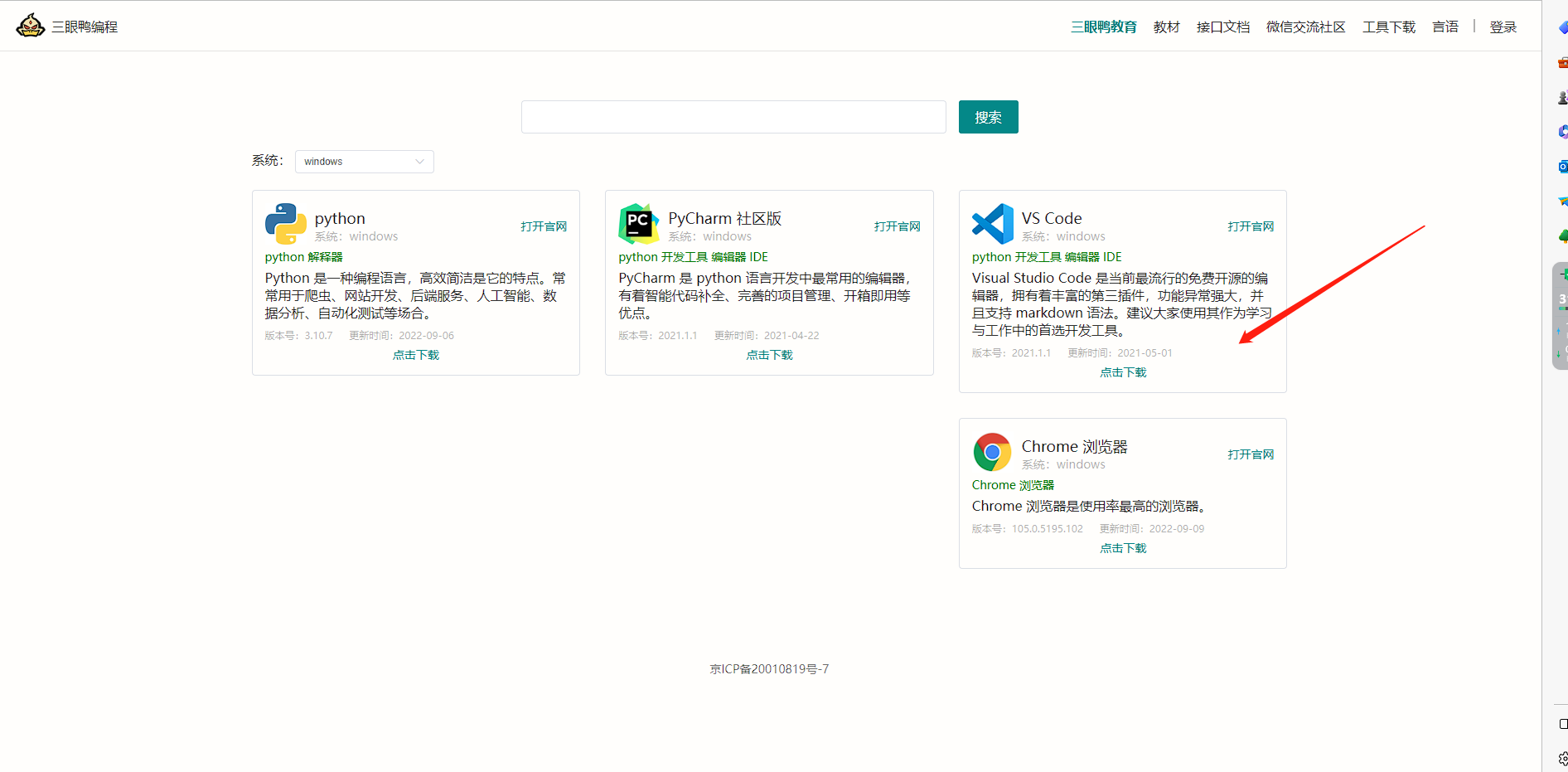This screenshot has width=1568, height=772.
Task: Click the Visual Studio Code description paragraph
Action: [1122, 304]
